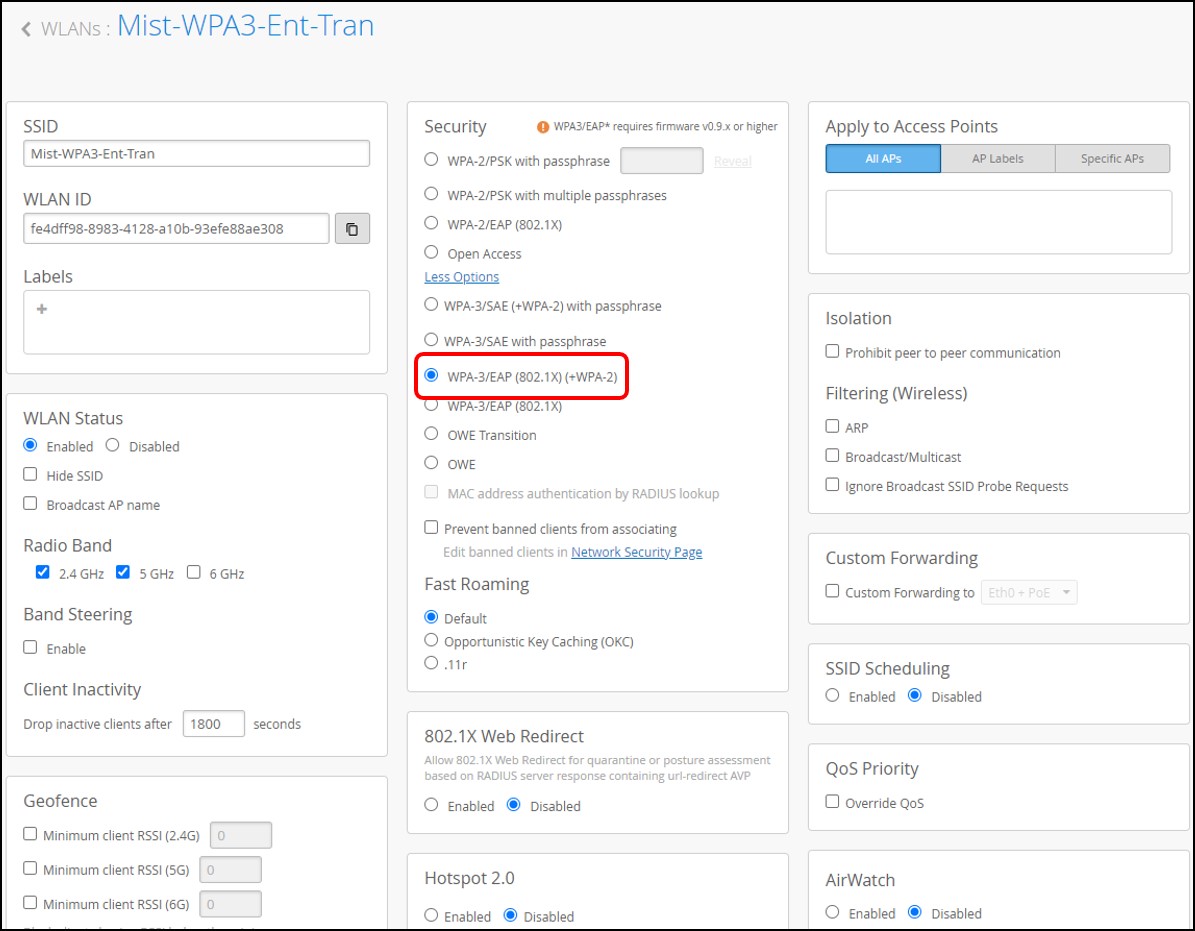Enable SSID Scheduling
Image resolution: width=1195 pixels, height=931 pixels.
832,696
